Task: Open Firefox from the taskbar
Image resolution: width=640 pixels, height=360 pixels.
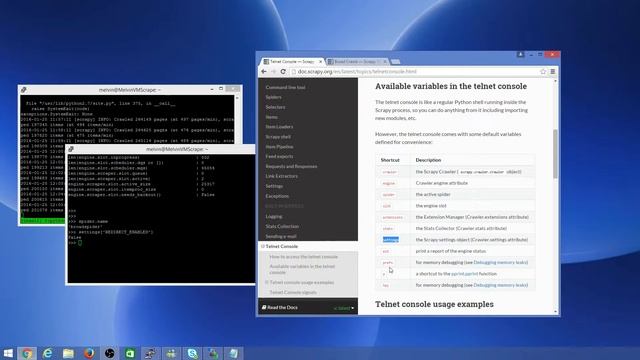Action: point(89,353)
